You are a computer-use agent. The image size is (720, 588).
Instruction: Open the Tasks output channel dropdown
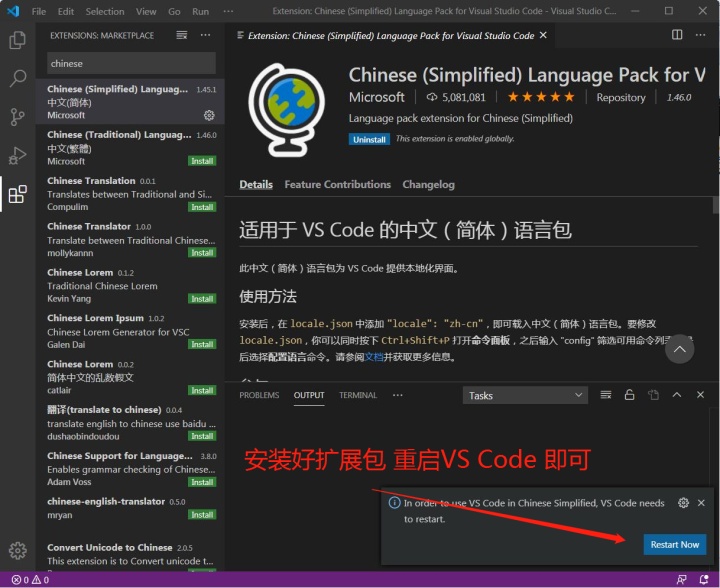[x=525, y=395]
